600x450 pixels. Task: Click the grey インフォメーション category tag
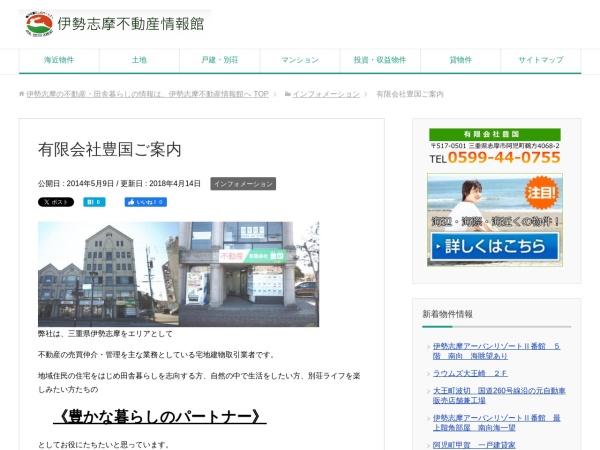(243, 184)
